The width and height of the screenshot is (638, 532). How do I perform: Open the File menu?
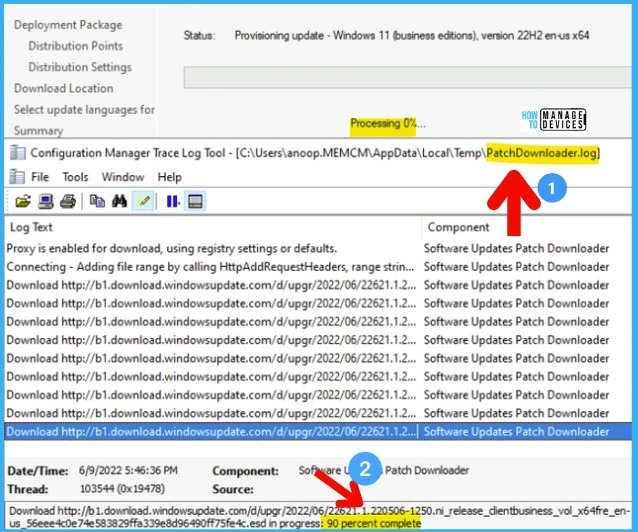click(40, 177)
